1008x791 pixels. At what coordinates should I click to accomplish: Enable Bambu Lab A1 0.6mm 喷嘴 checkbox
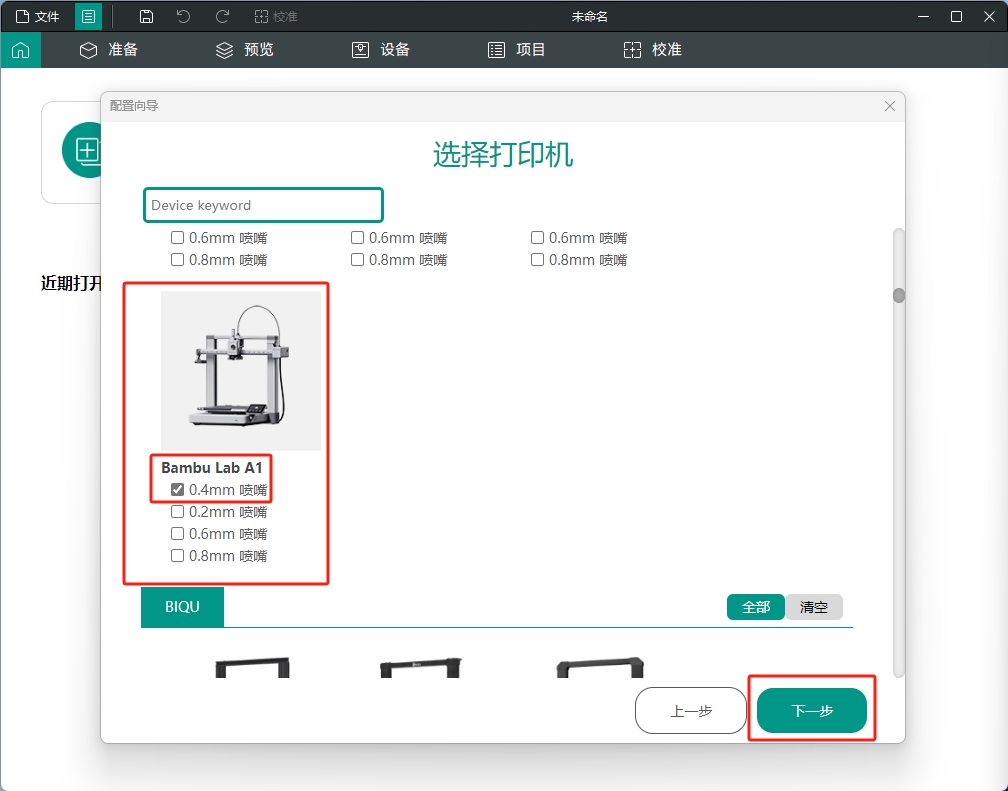pyautogui.click(x=177, y=534)
